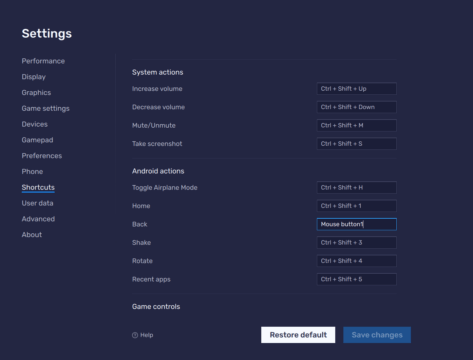Click the Decrease volume label
This screenshot has height=360, width=473.
coord(158,107)
